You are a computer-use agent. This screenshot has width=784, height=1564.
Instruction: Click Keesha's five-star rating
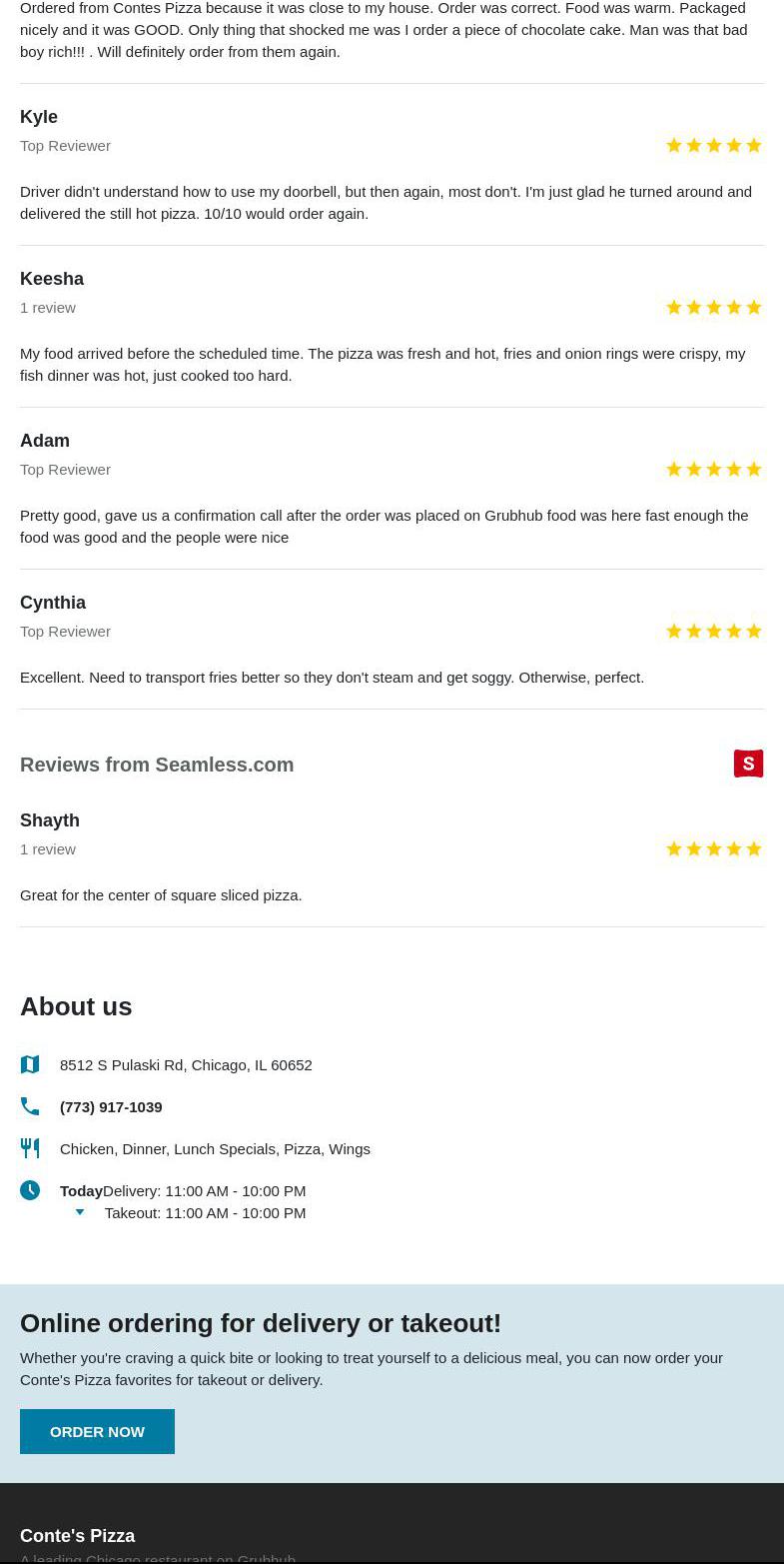(x=713, y=308)
